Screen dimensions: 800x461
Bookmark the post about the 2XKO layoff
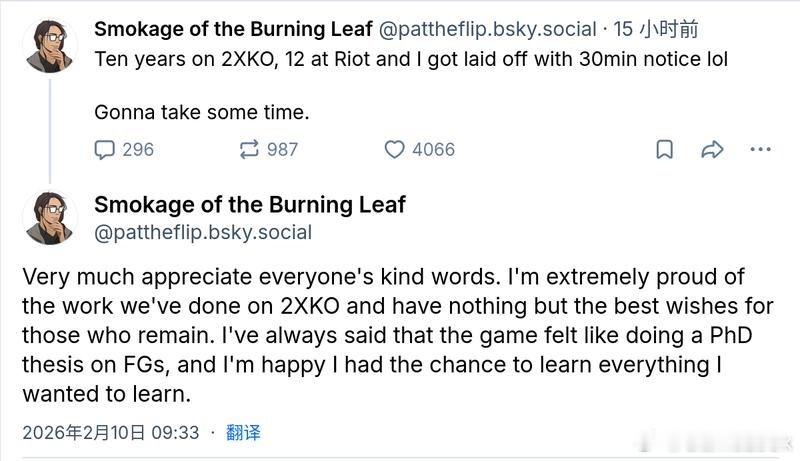[x=664, y=150]
